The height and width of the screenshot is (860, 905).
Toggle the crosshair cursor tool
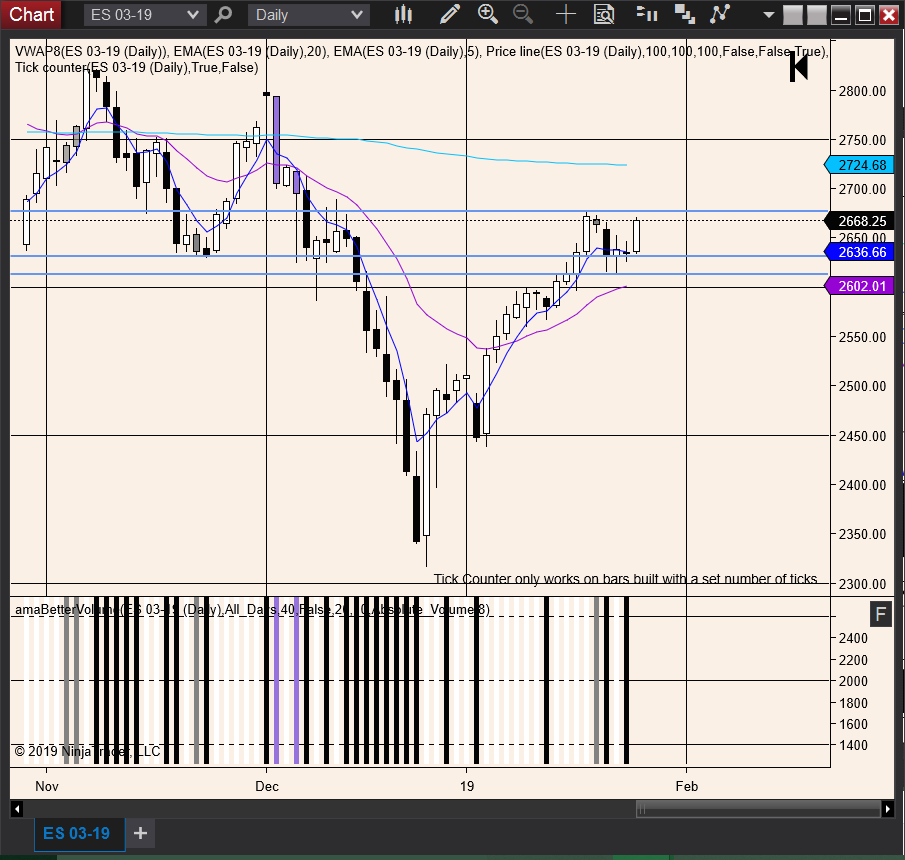click(566, 14)
